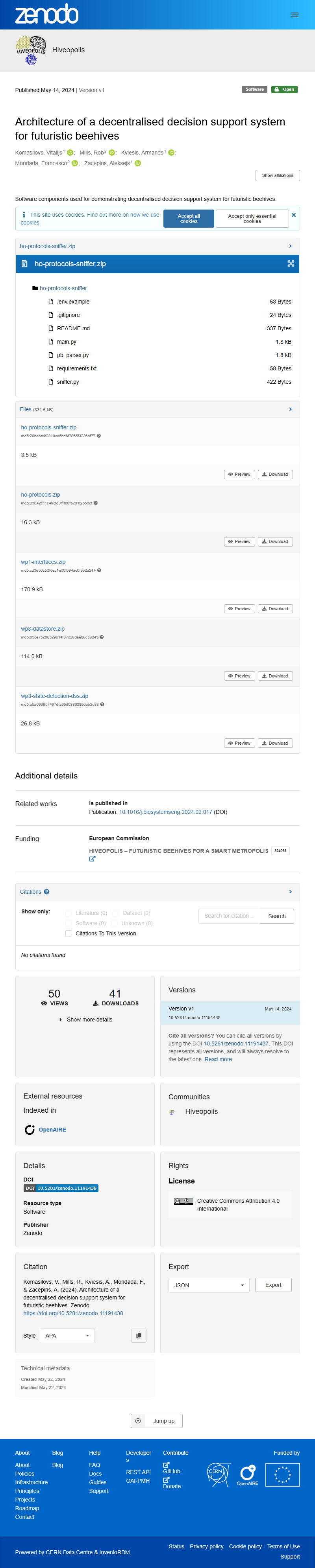315x1568 pixels.
Task: Click the OpenAIRE logo under Indexed in
Action: (x=45, y=1130)
